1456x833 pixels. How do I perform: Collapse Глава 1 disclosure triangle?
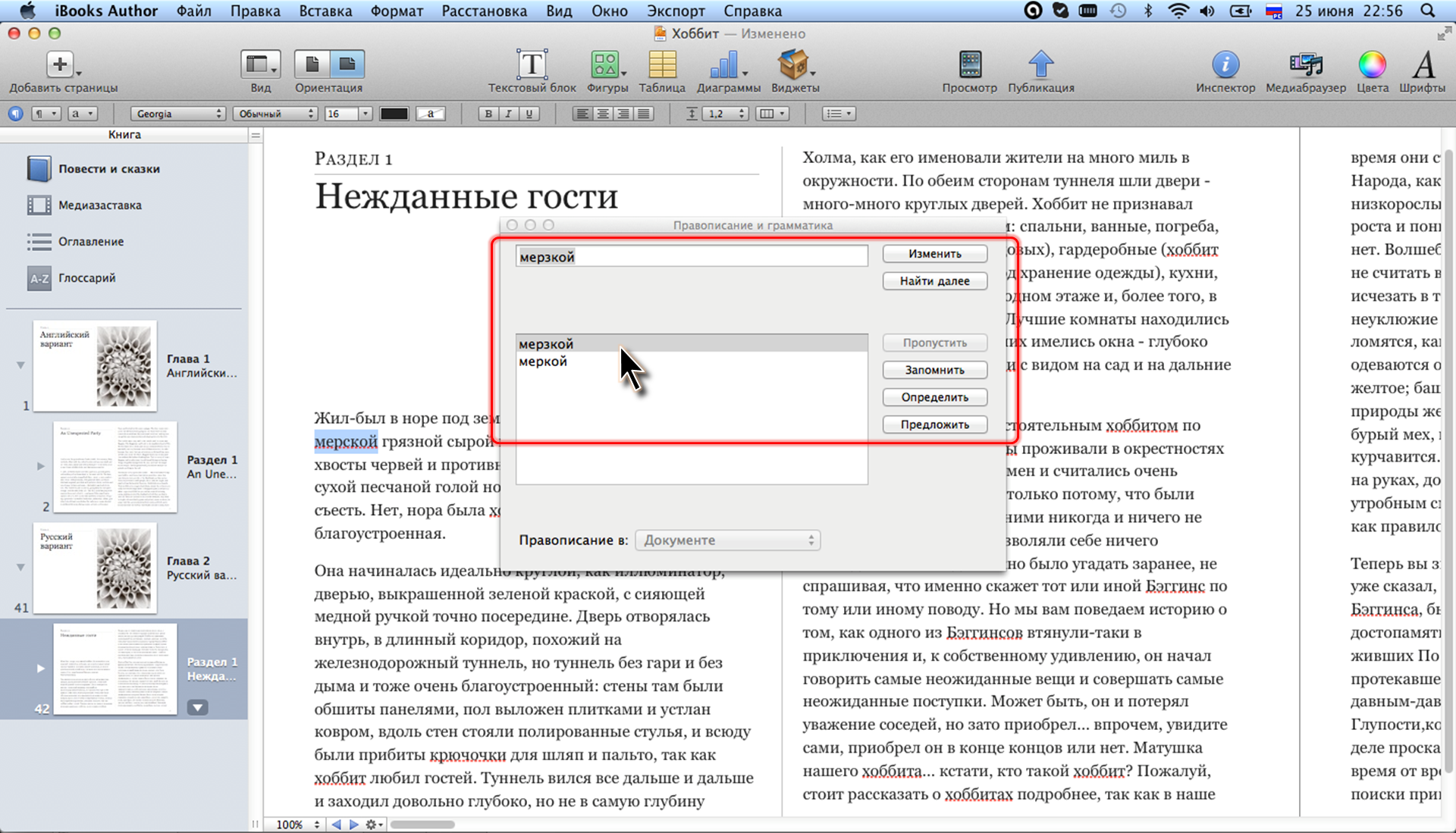tap(20, 365)
